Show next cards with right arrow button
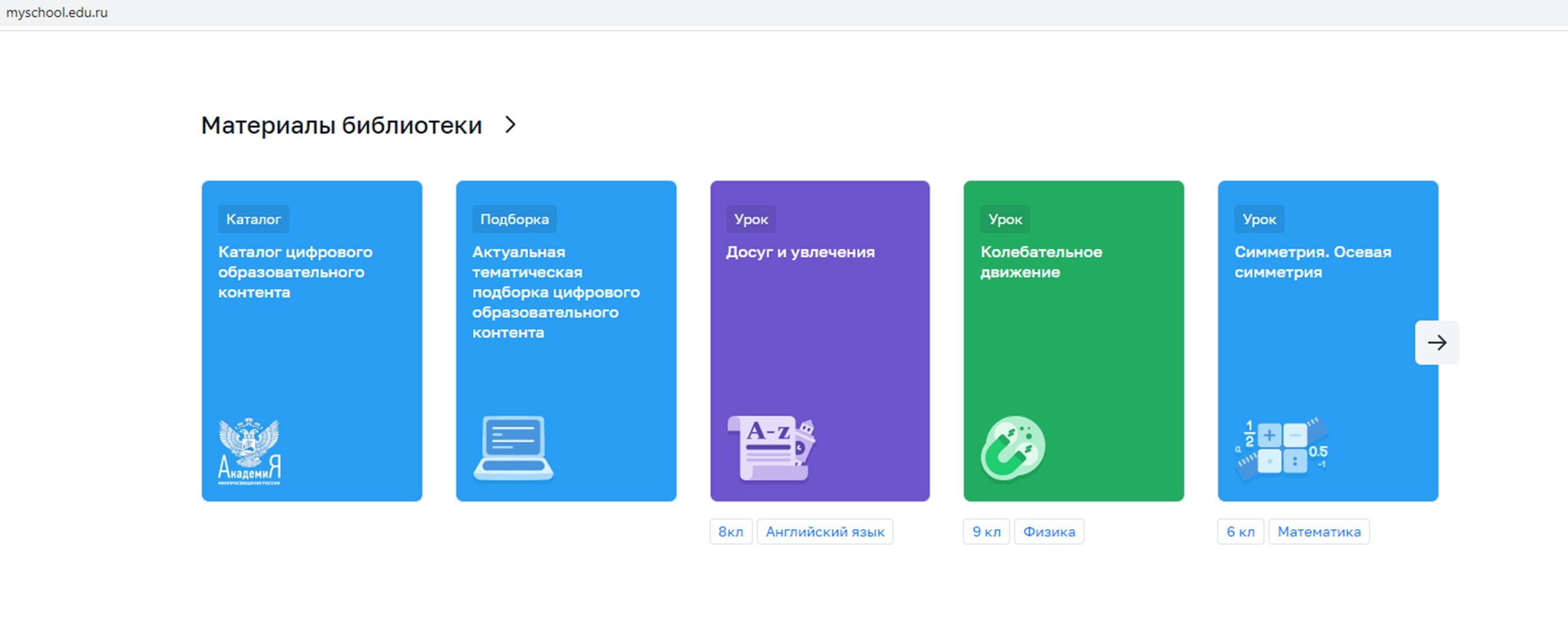 [x=1437, y=343]
